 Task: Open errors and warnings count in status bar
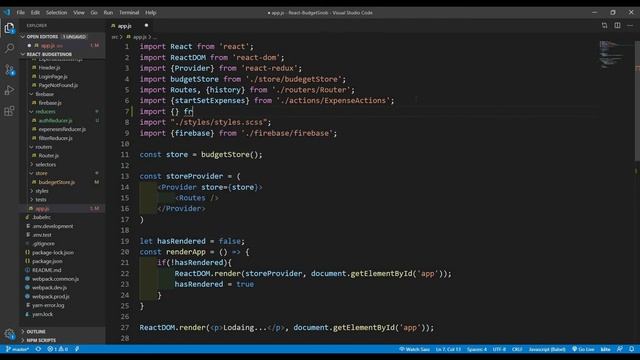point(58,349)
